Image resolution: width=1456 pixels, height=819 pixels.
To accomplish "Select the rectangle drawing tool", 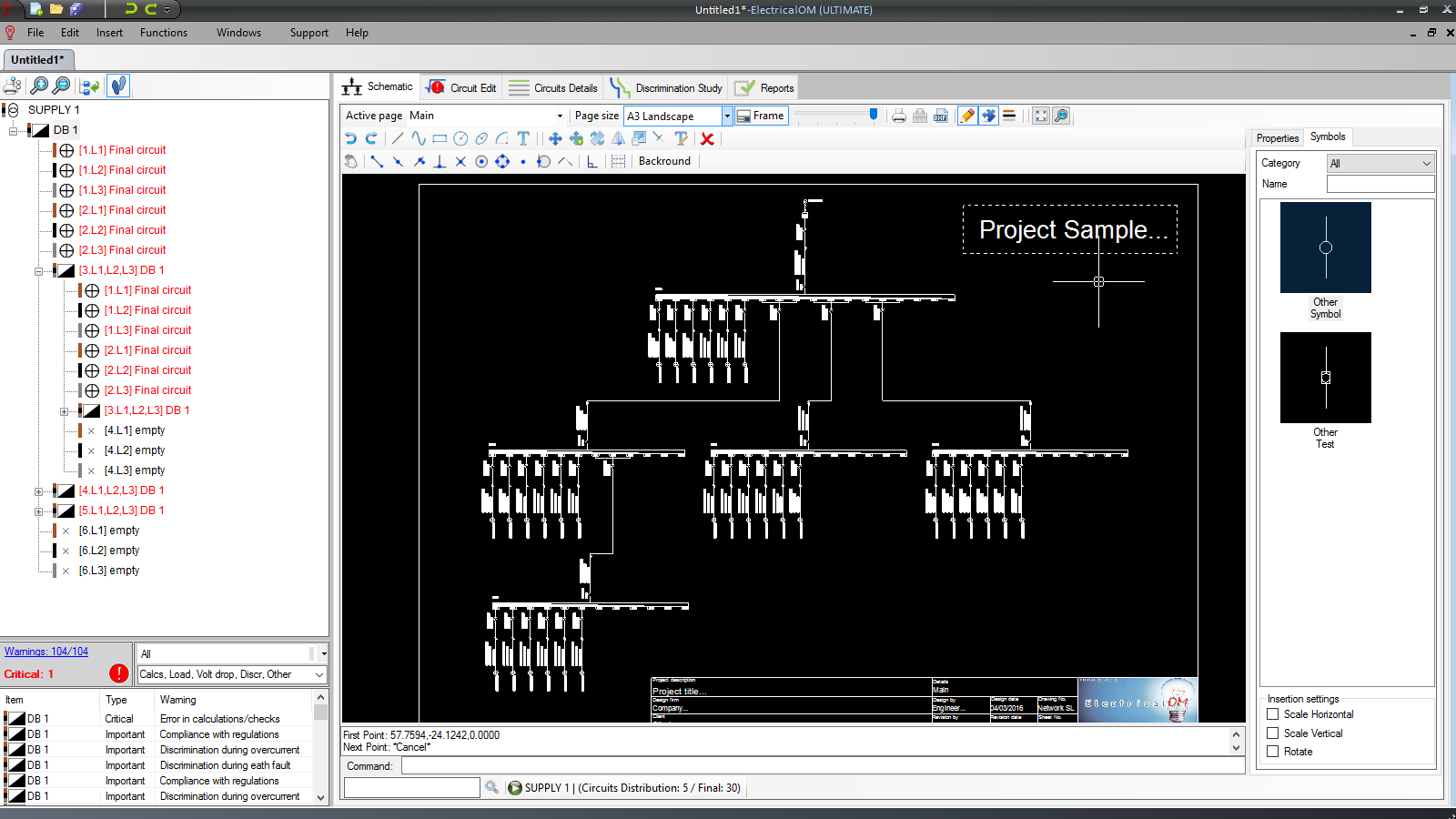I will 440,139.
